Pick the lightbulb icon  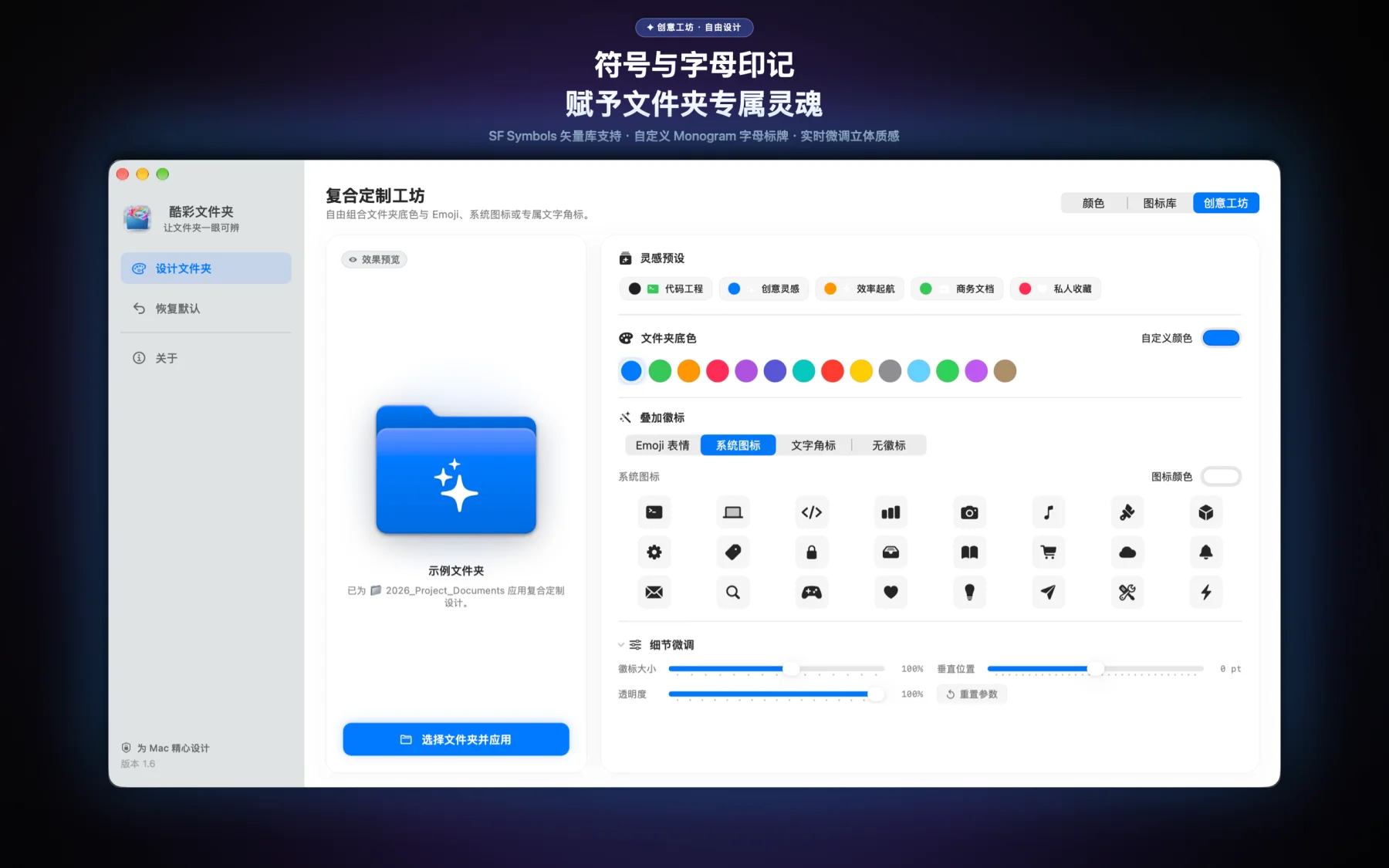pos(969,593)
